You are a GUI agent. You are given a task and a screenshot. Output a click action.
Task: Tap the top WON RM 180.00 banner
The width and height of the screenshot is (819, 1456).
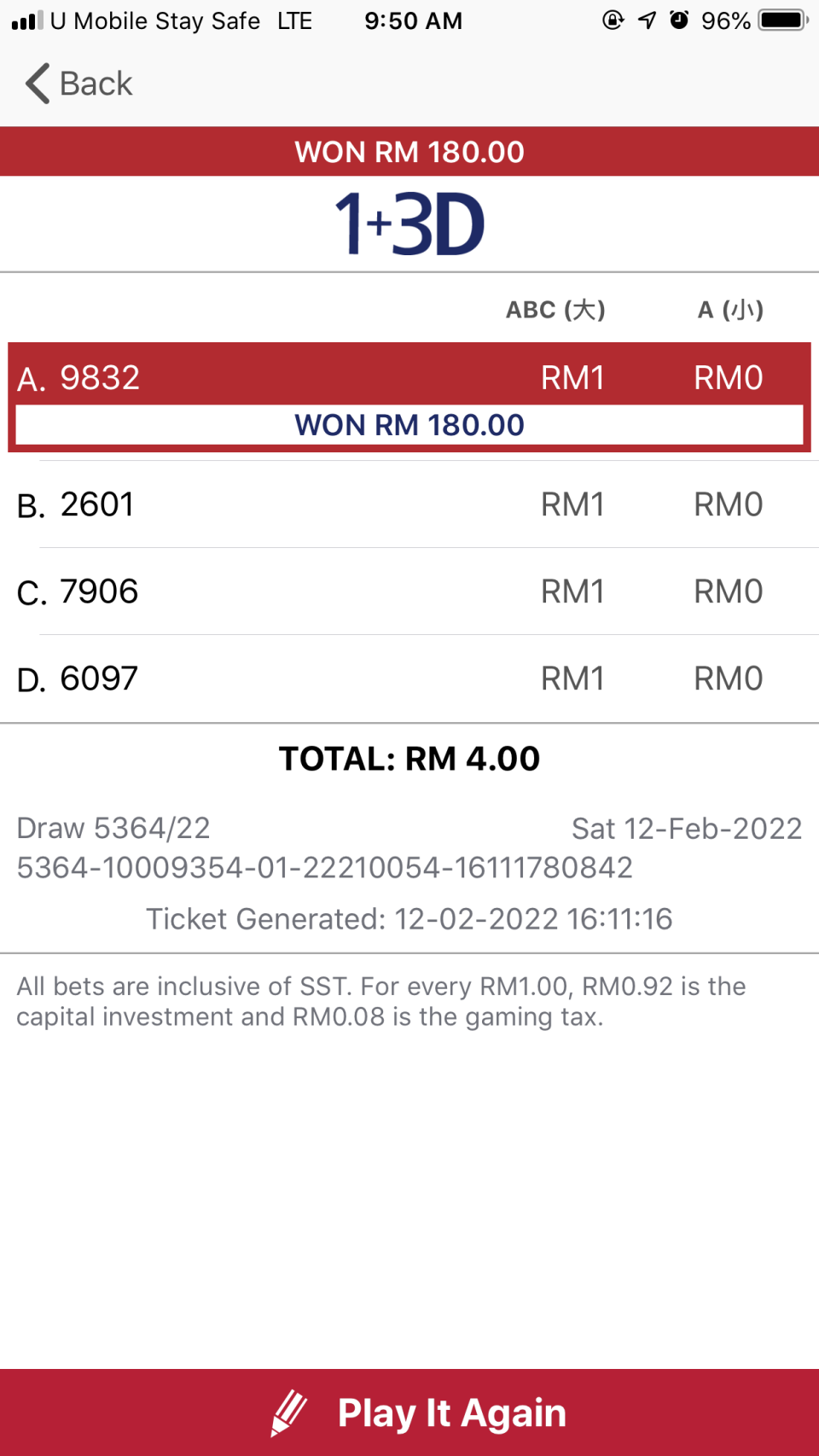click(409, 152)
